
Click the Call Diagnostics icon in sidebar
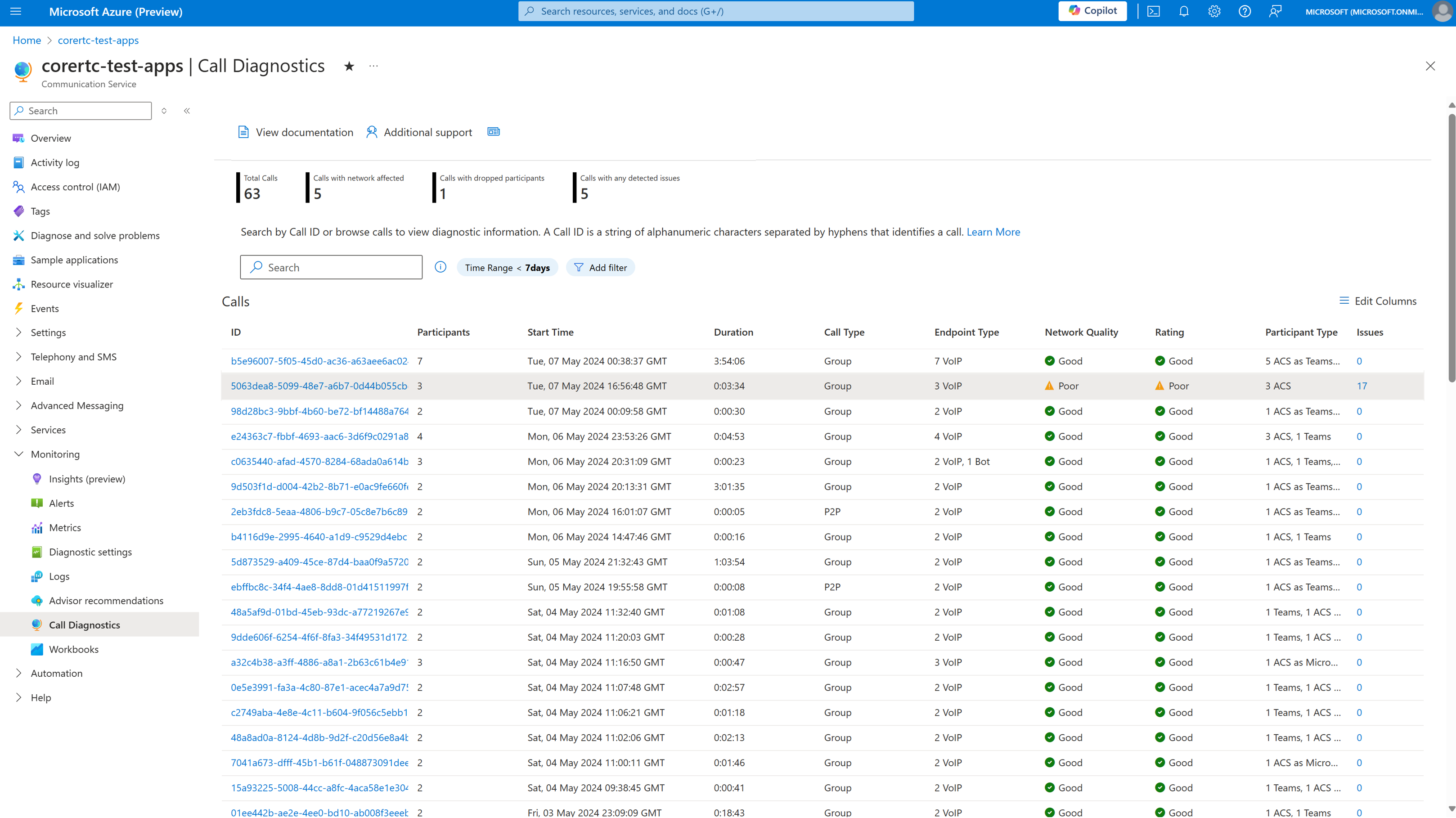37,624
